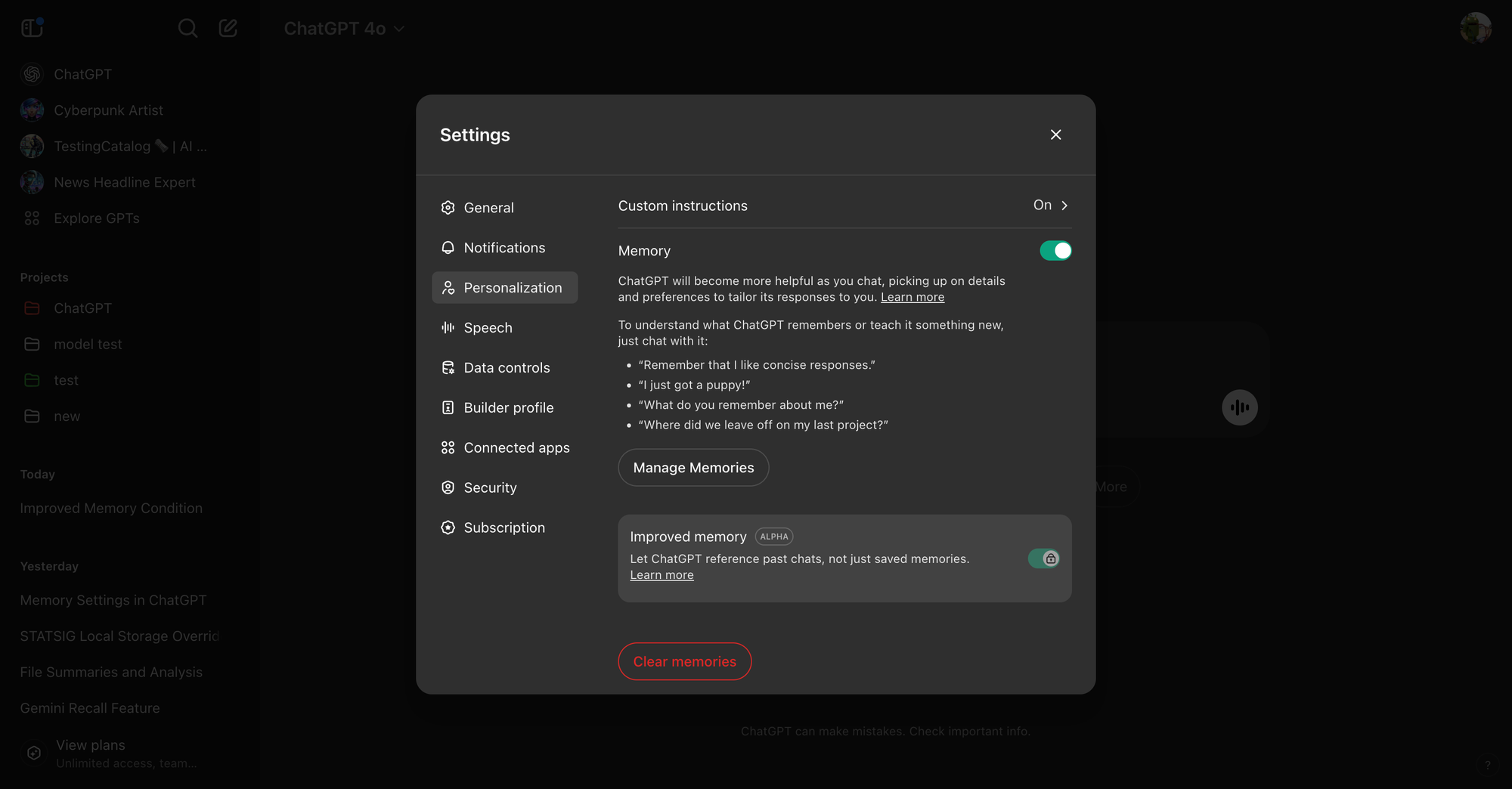This screenshot has height=789, width=1512.
Task: Open Connected apps settings
Action: pyautogui.click(x=504, y=447)
